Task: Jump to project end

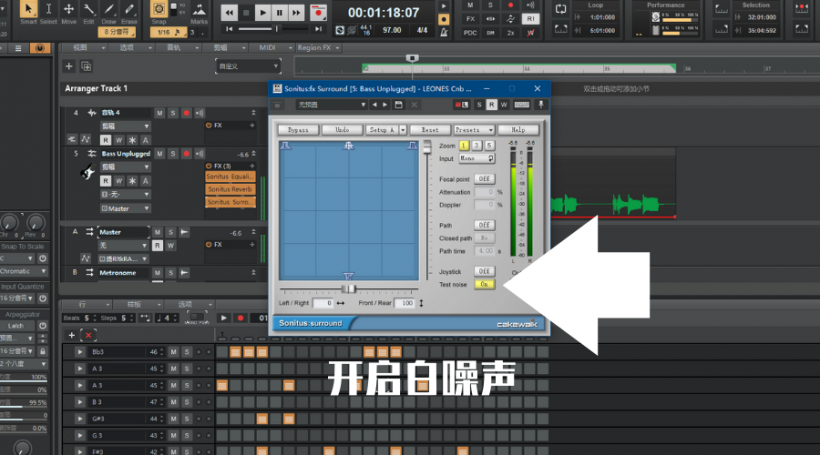Action: pyautogui.click(x=318, y=29)
